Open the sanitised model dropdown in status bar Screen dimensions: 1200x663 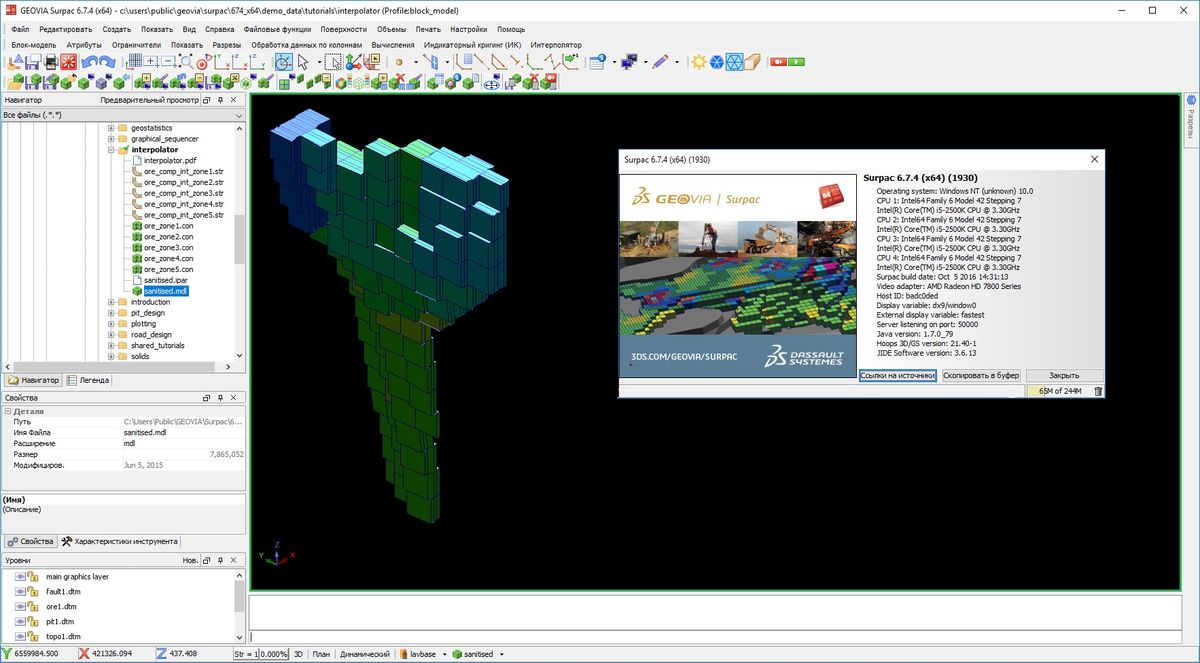pos(501,654)
